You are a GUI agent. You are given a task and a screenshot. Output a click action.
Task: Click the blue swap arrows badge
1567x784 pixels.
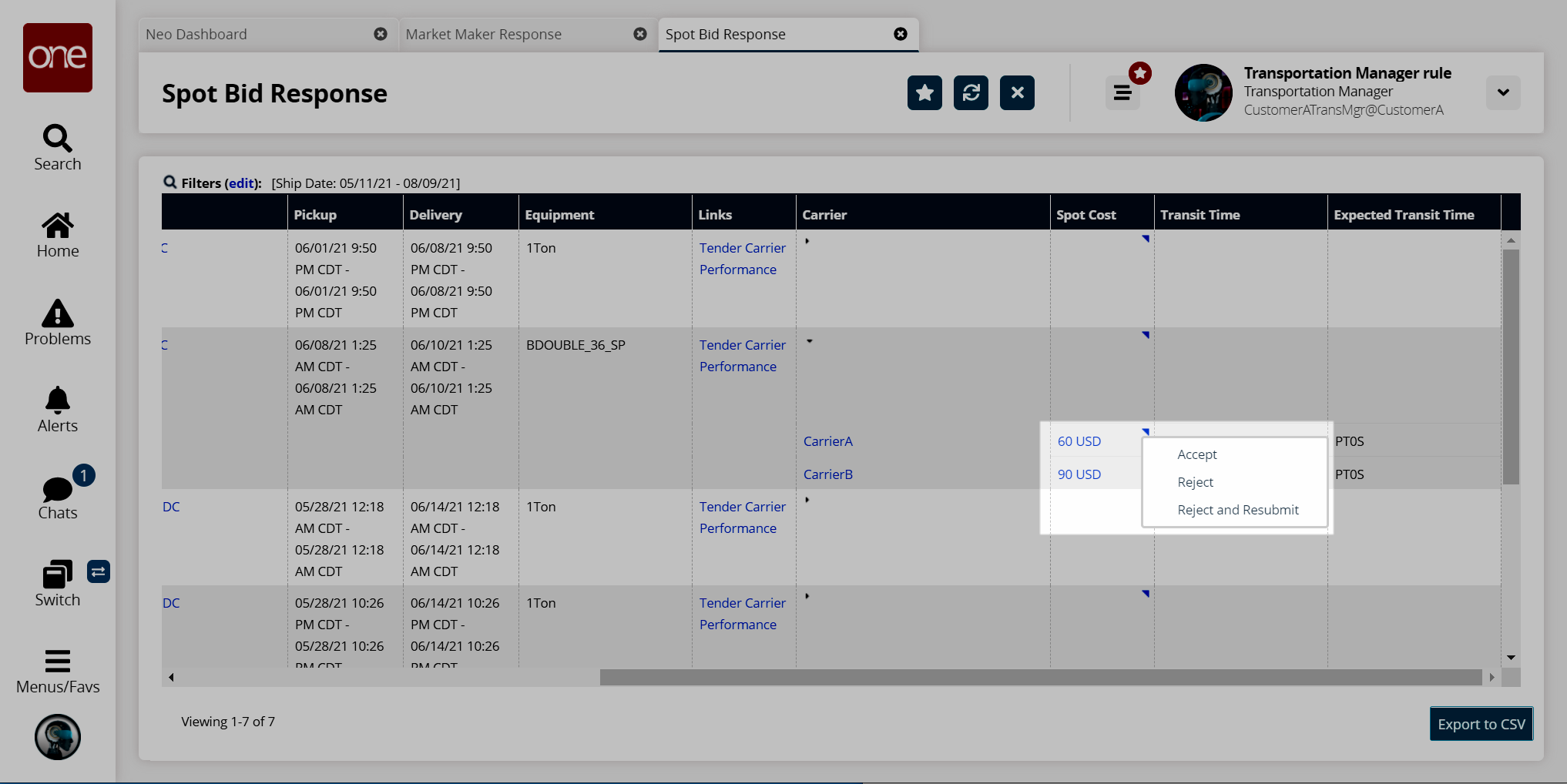(x=99, y=571)
